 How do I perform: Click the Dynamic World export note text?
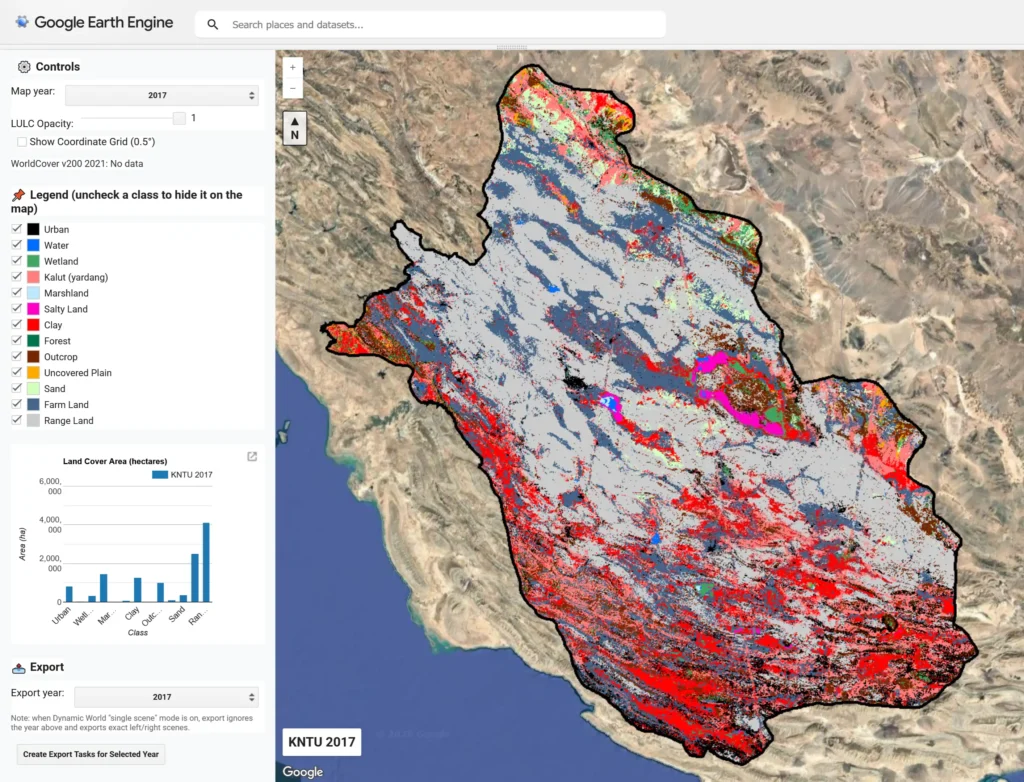[x=132, y=723]
